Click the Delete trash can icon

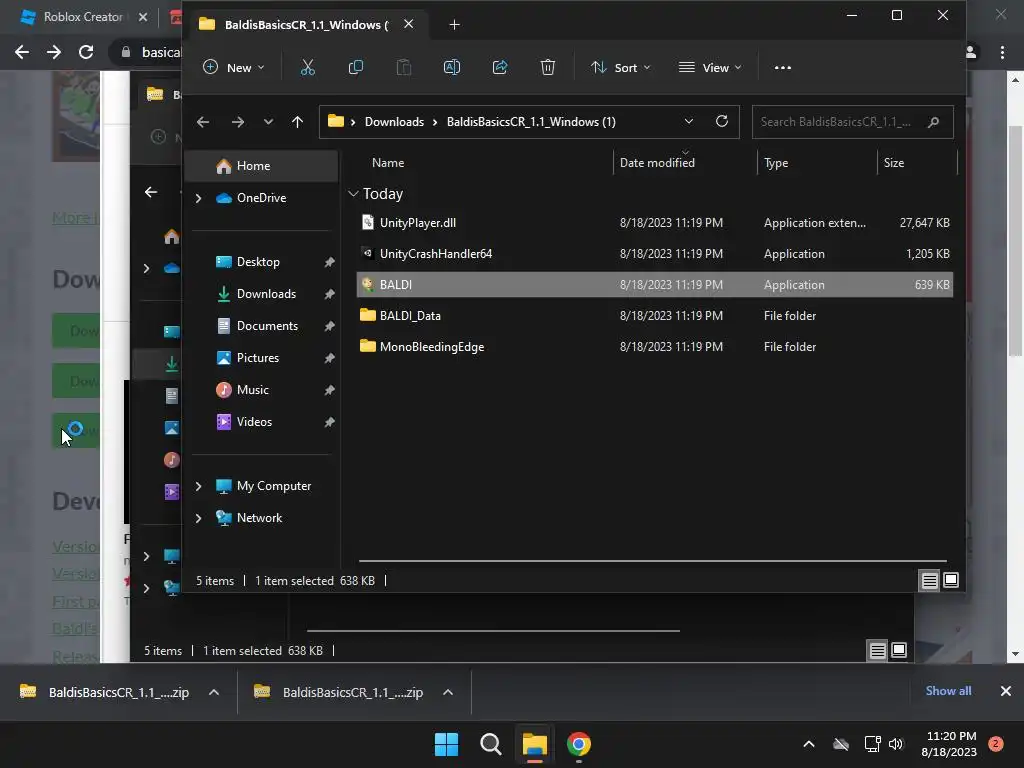[x=548, y=67]
